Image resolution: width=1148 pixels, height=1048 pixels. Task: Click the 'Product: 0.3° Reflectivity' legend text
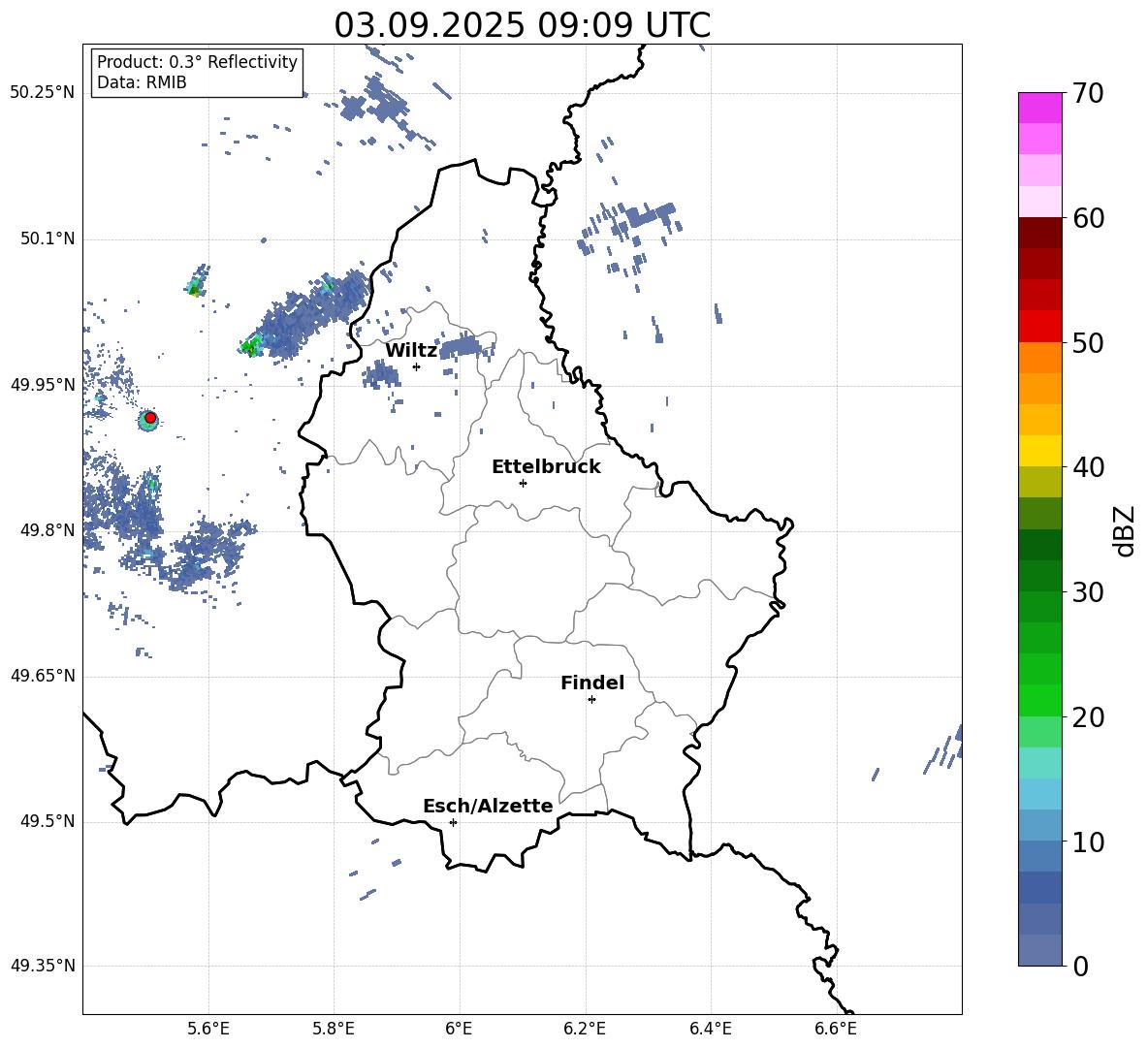[197, 62]
